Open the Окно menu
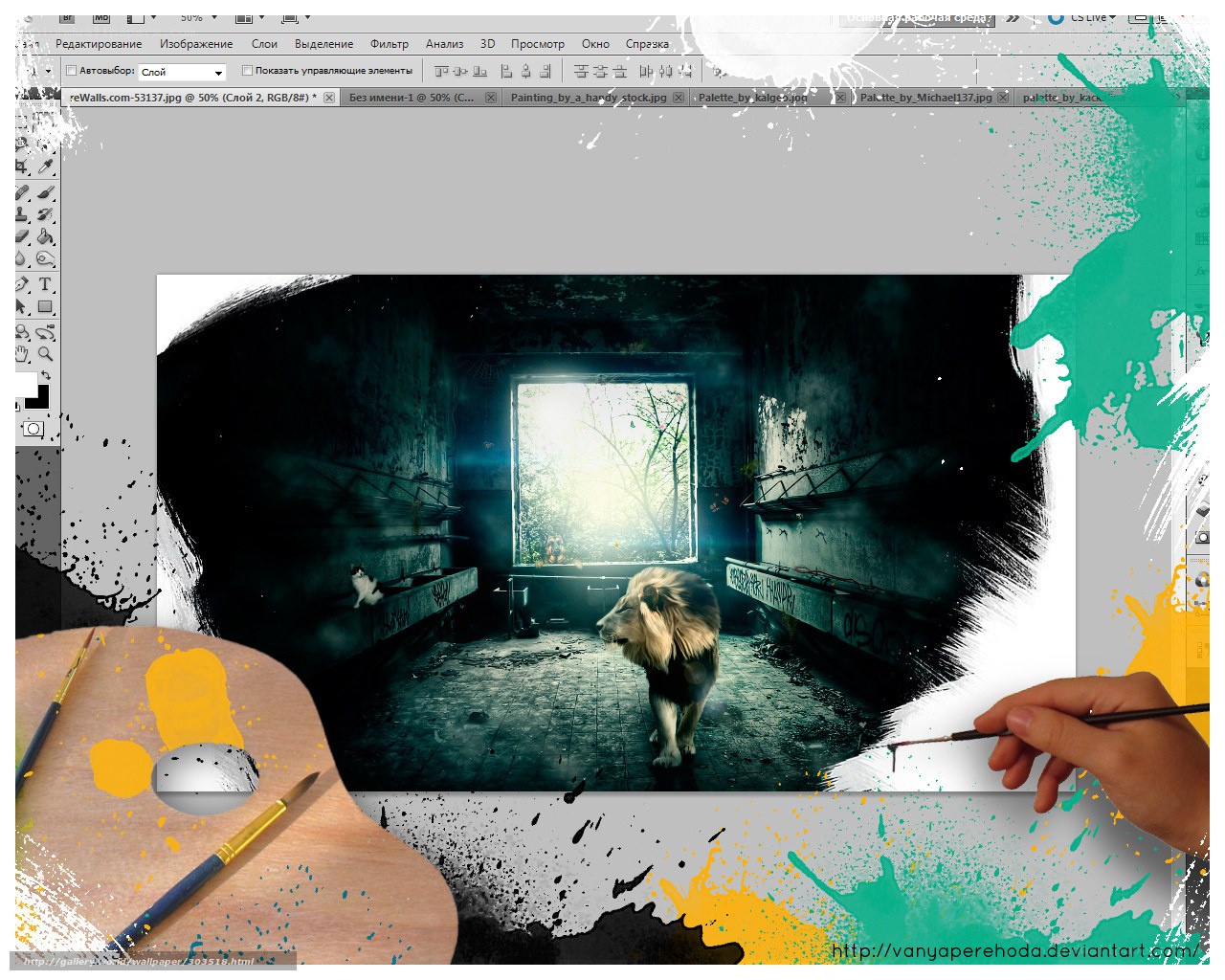 click(595, 44)
